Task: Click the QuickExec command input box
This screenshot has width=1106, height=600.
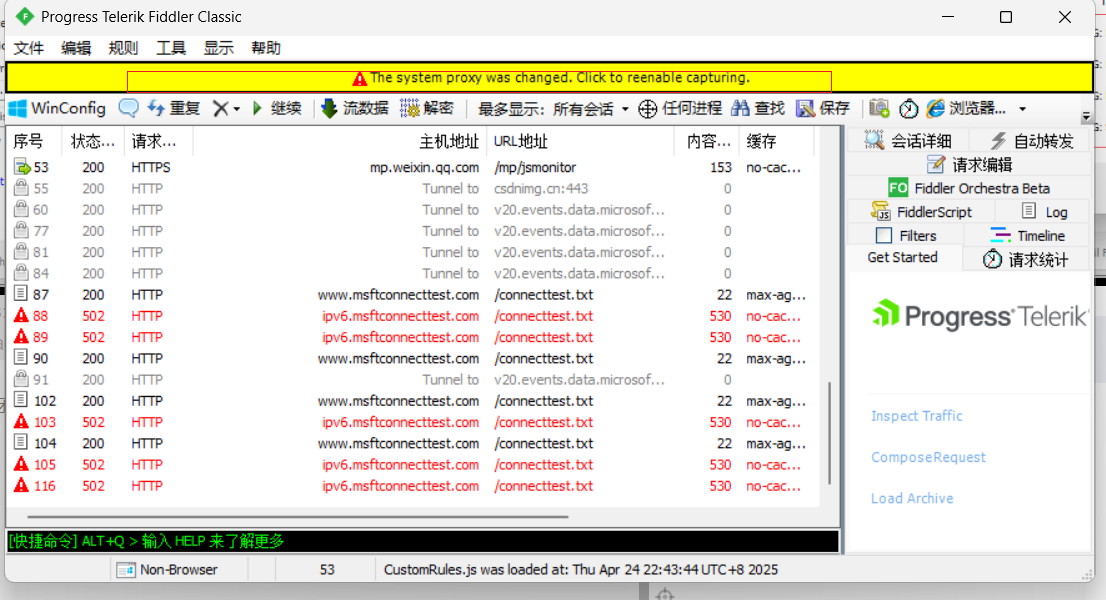Action: point(423,541)
